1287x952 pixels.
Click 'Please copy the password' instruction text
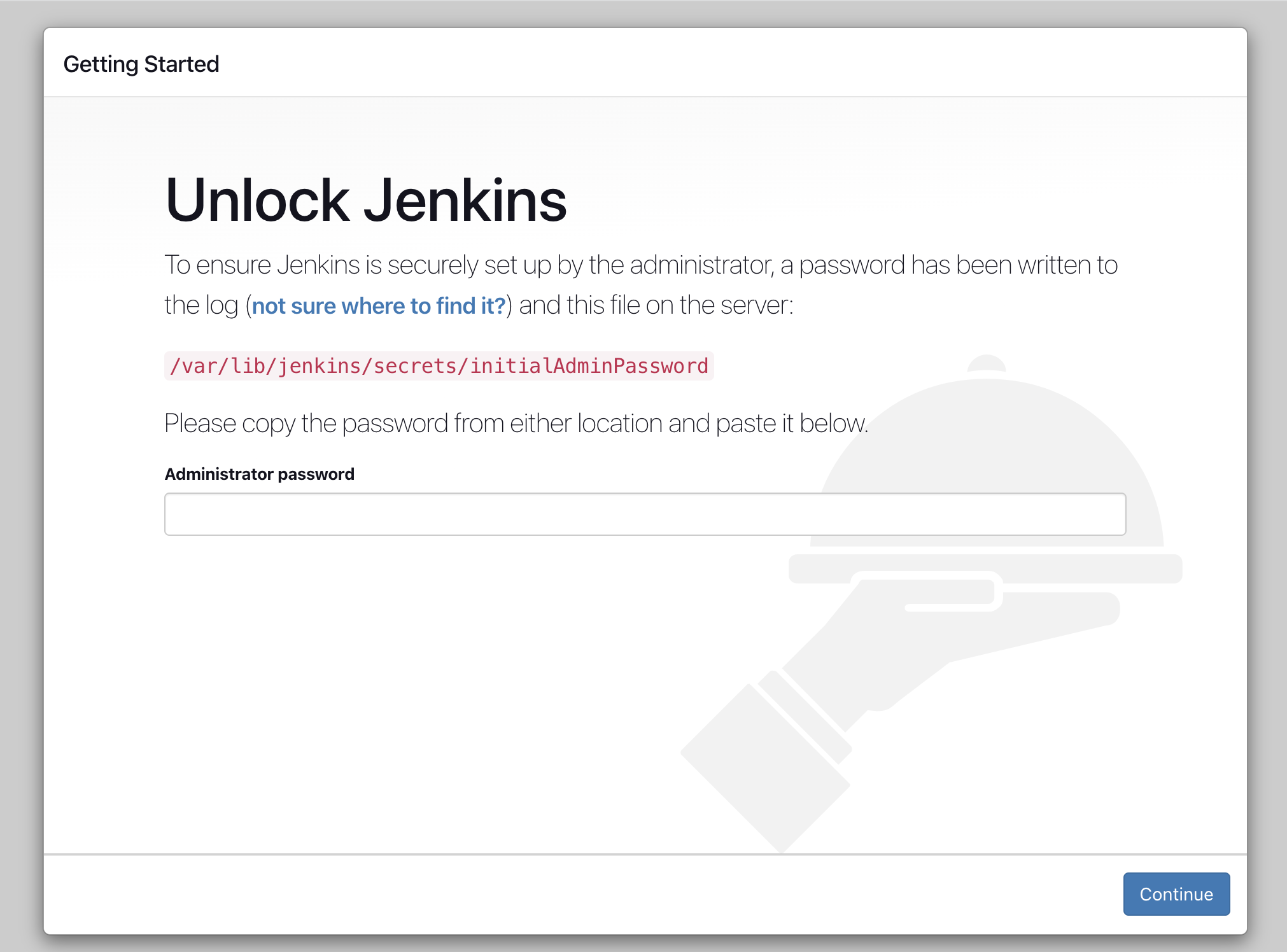pos(516,424)
